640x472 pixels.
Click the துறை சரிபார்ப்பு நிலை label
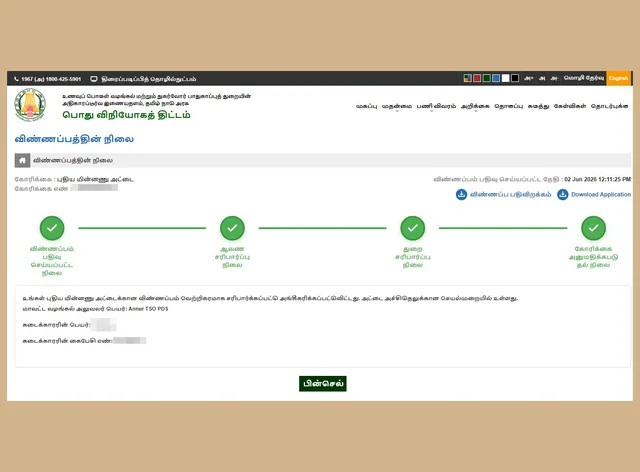click(413, 257)
